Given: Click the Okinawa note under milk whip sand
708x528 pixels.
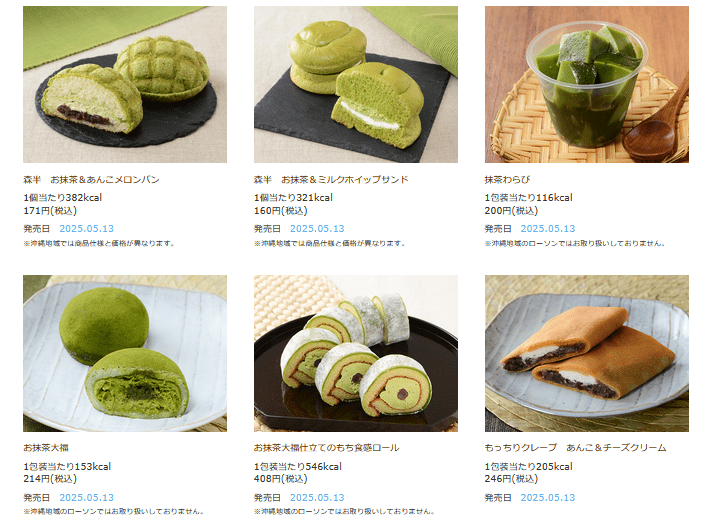Looking at the screenshot, I should click(x=330, y=243).
